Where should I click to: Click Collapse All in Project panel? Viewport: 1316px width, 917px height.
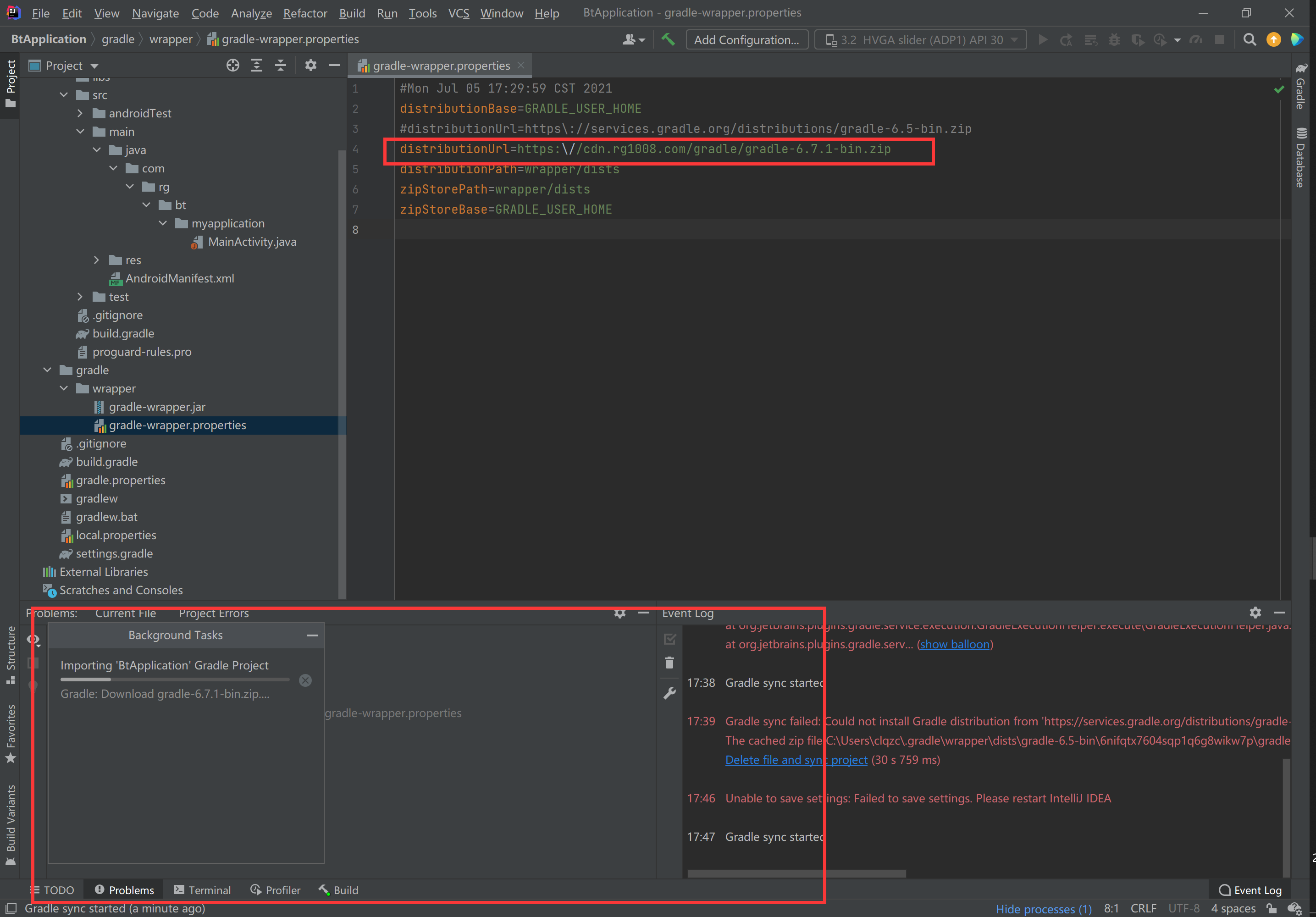280,65
